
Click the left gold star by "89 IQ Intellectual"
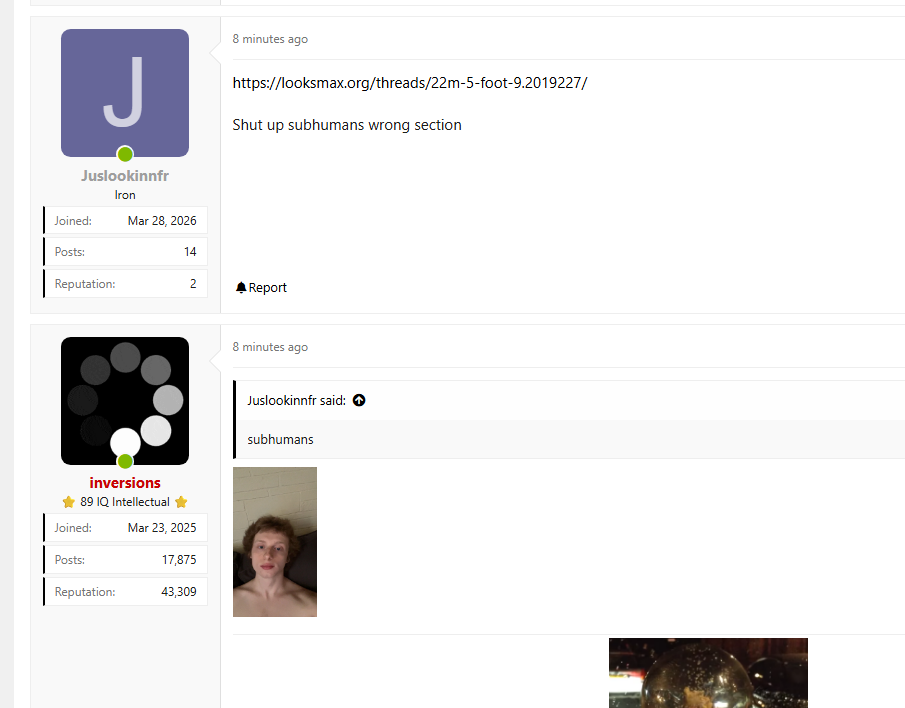point(69,502)
